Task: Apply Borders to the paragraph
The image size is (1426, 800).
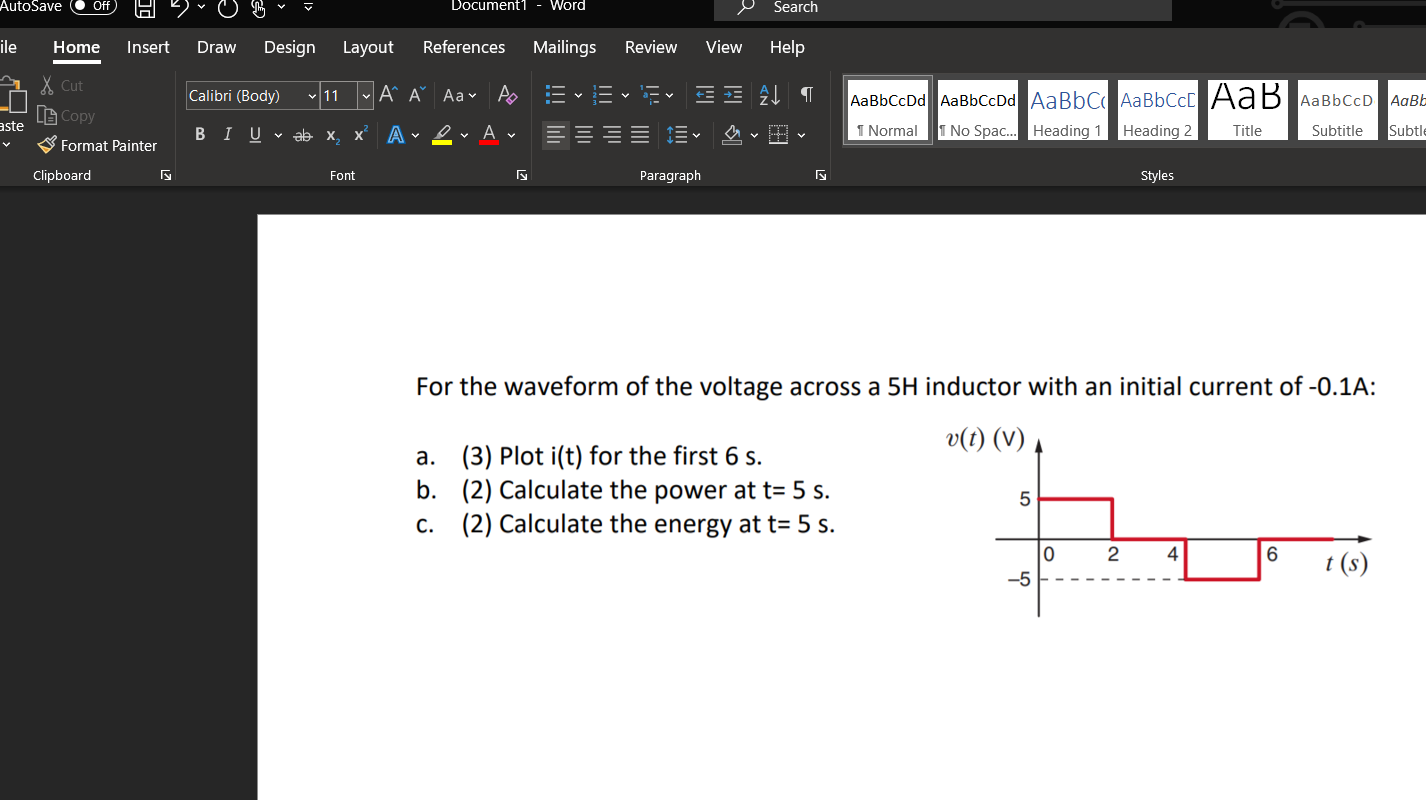Action: pyautogui.click(x=779, y=135)
